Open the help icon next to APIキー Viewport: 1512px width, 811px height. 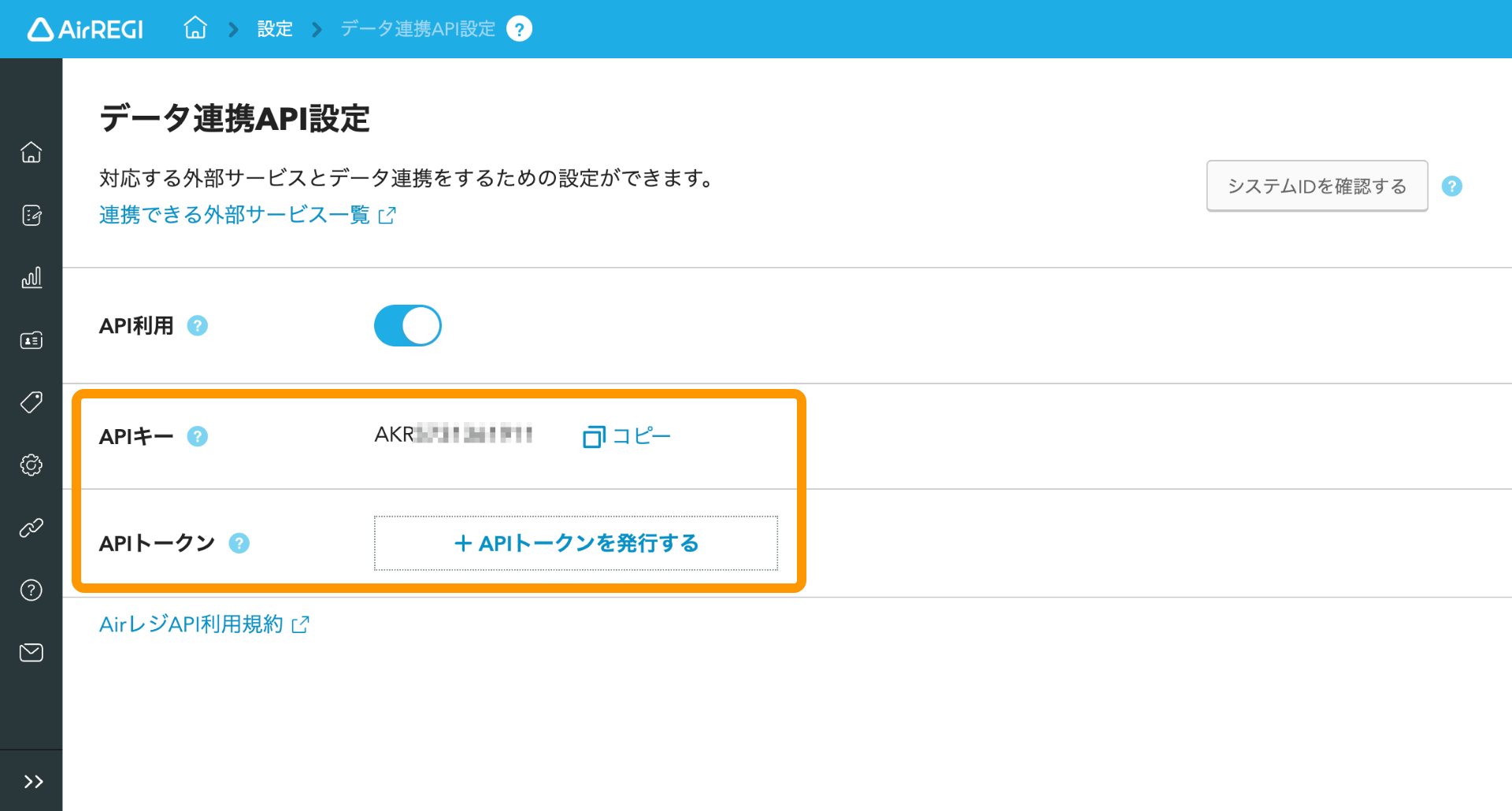pos(198,436)
